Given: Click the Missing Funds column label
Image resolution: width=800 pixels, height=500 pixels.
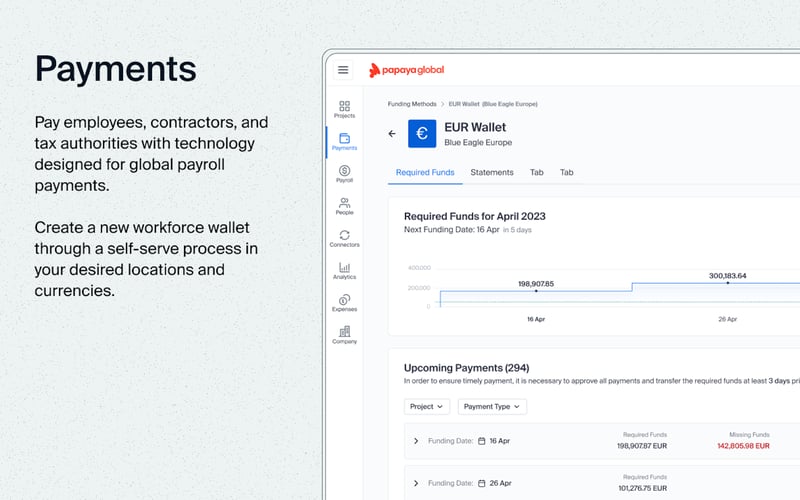Looking at the screenshot, I should click(x=749, y=435).
